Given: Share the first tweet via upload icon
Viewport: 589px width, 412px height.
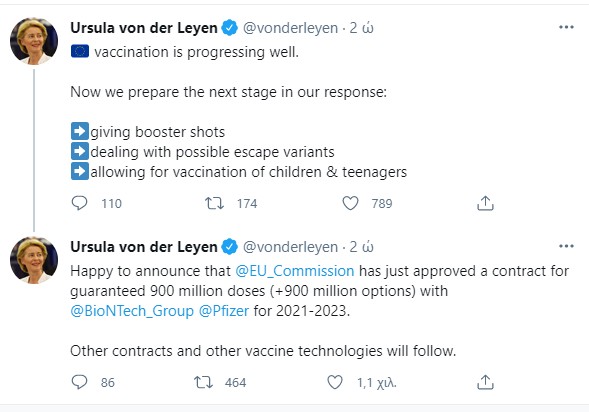Looking at the screenshot, I should tap(485, 203).
